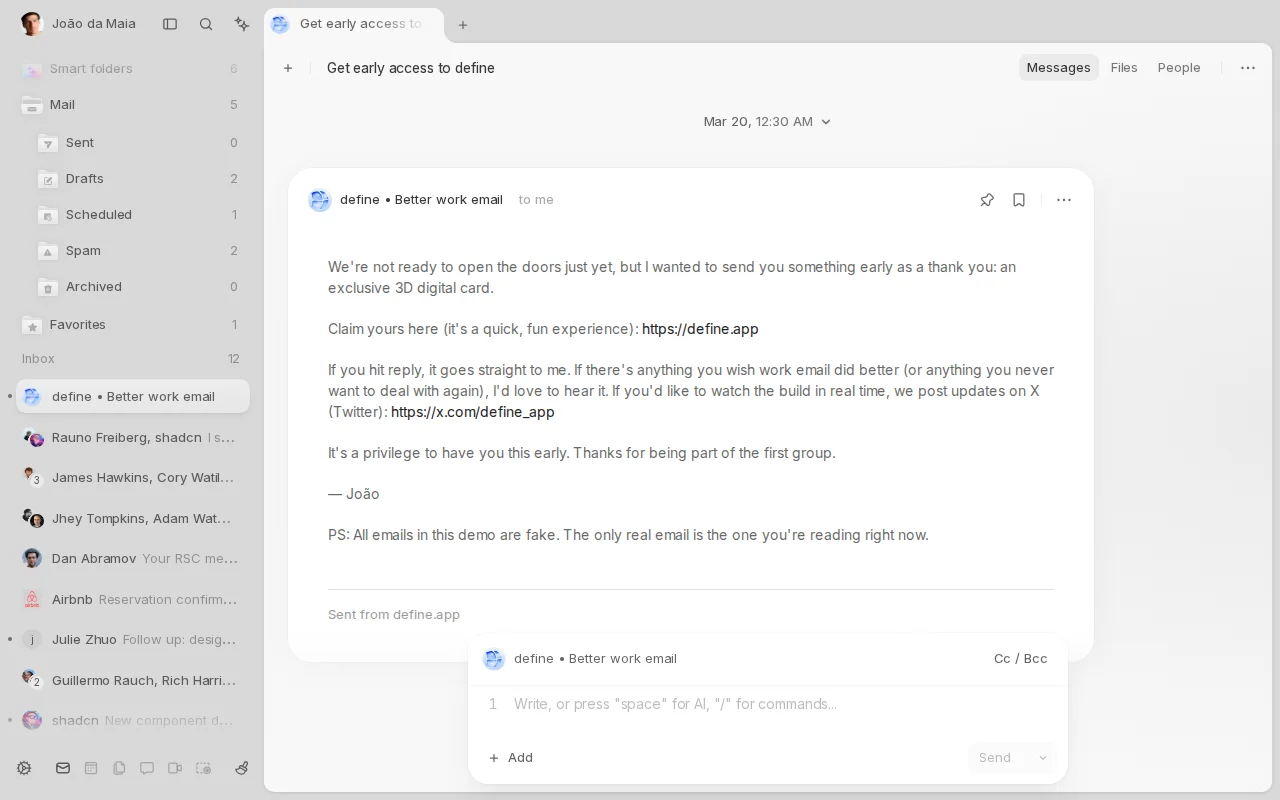1280x800 pixels.
Task: Select the 'Get early access to' tab
Action: [x=354, y=24]
